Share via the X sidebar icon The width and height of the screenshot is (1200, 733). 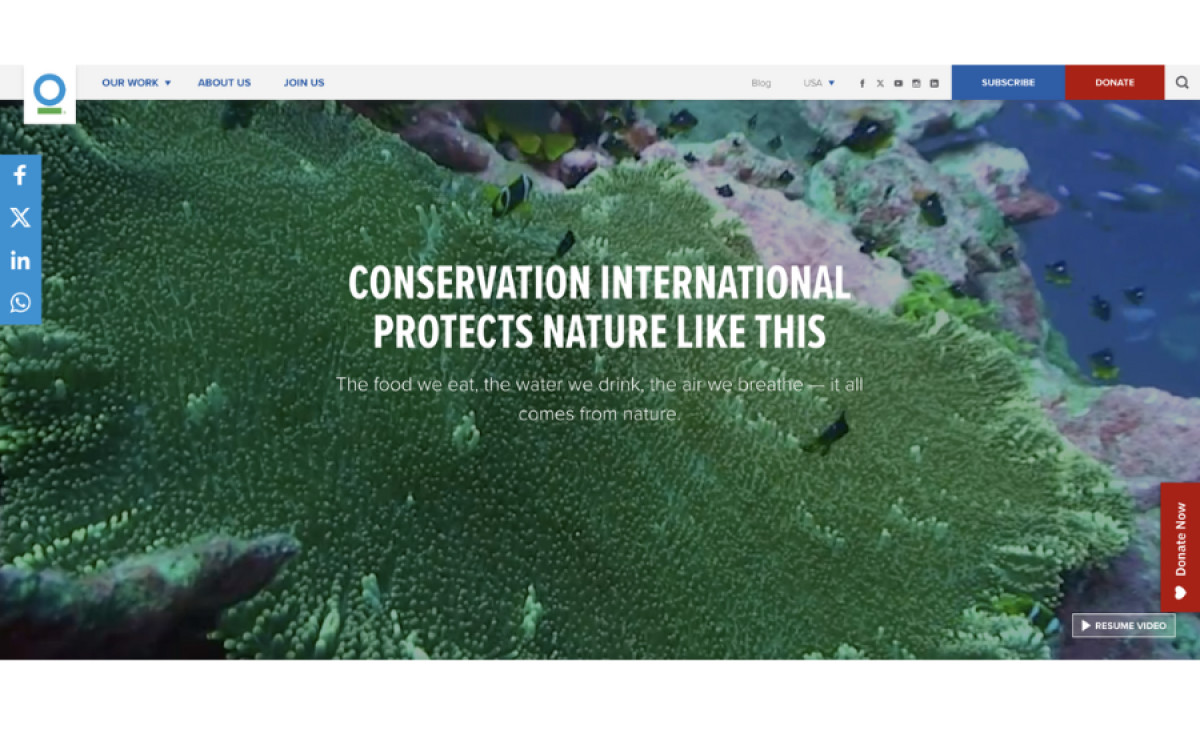pos(20,217)
